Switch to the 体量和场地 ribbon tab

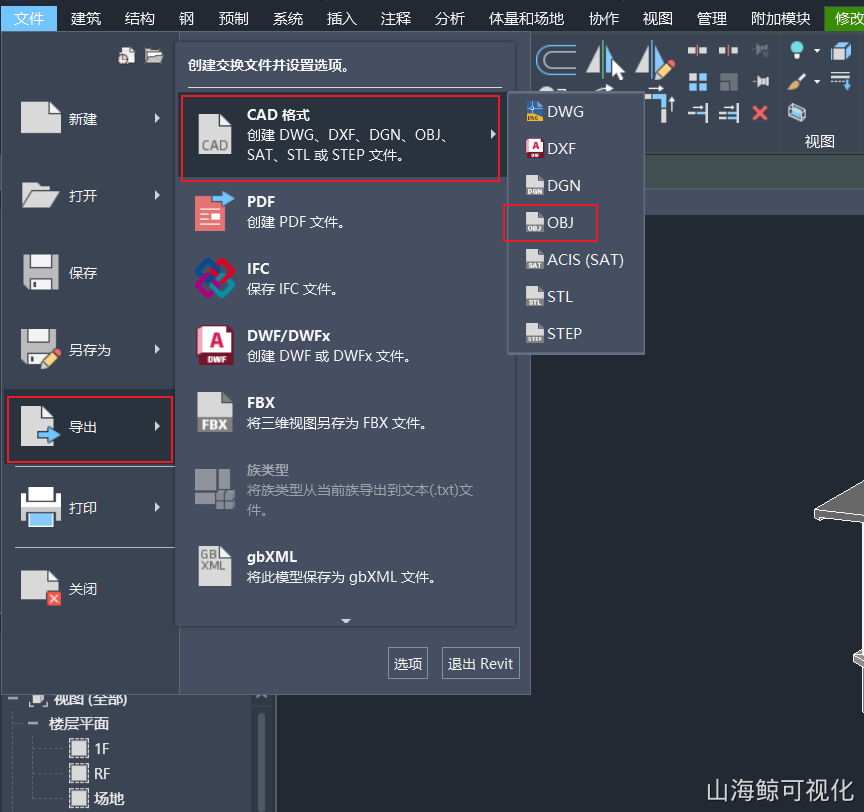(x=526, y=19)
